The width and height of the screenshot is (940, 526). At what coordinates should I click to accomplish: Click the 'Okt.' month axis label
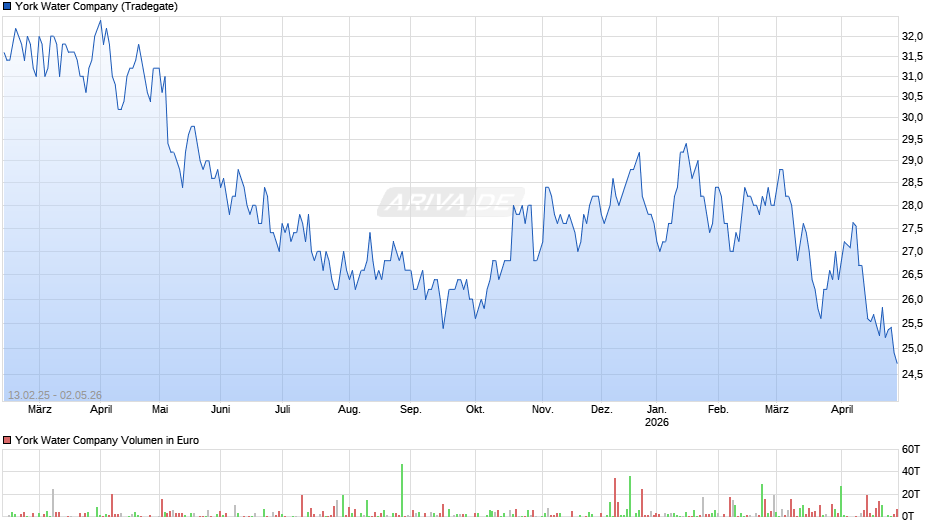coord(475,410)
